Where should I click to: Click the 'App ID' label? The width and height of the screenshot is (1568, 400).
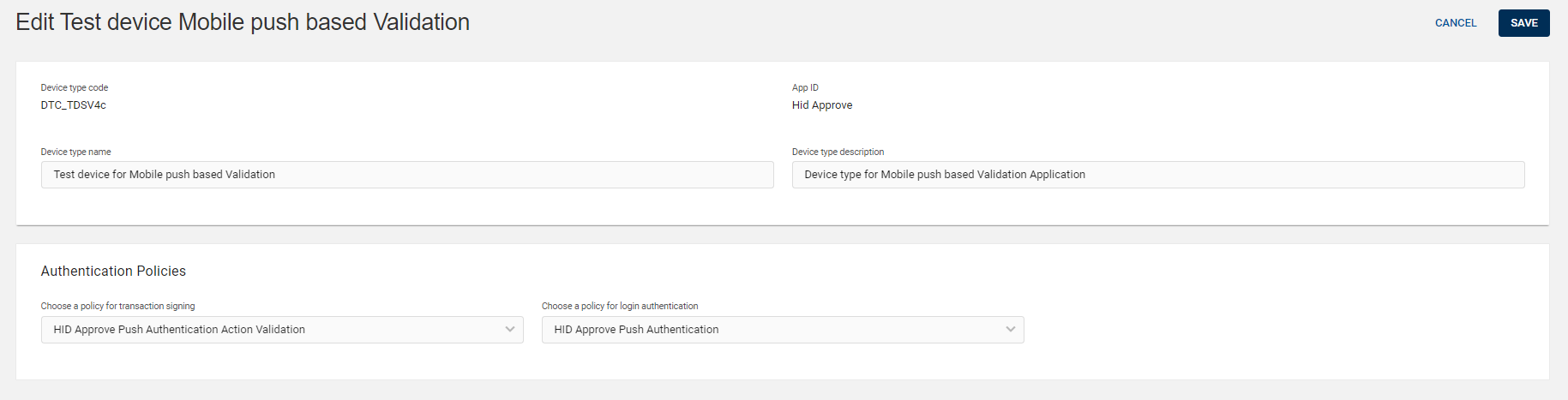click(x=805, y=87)
